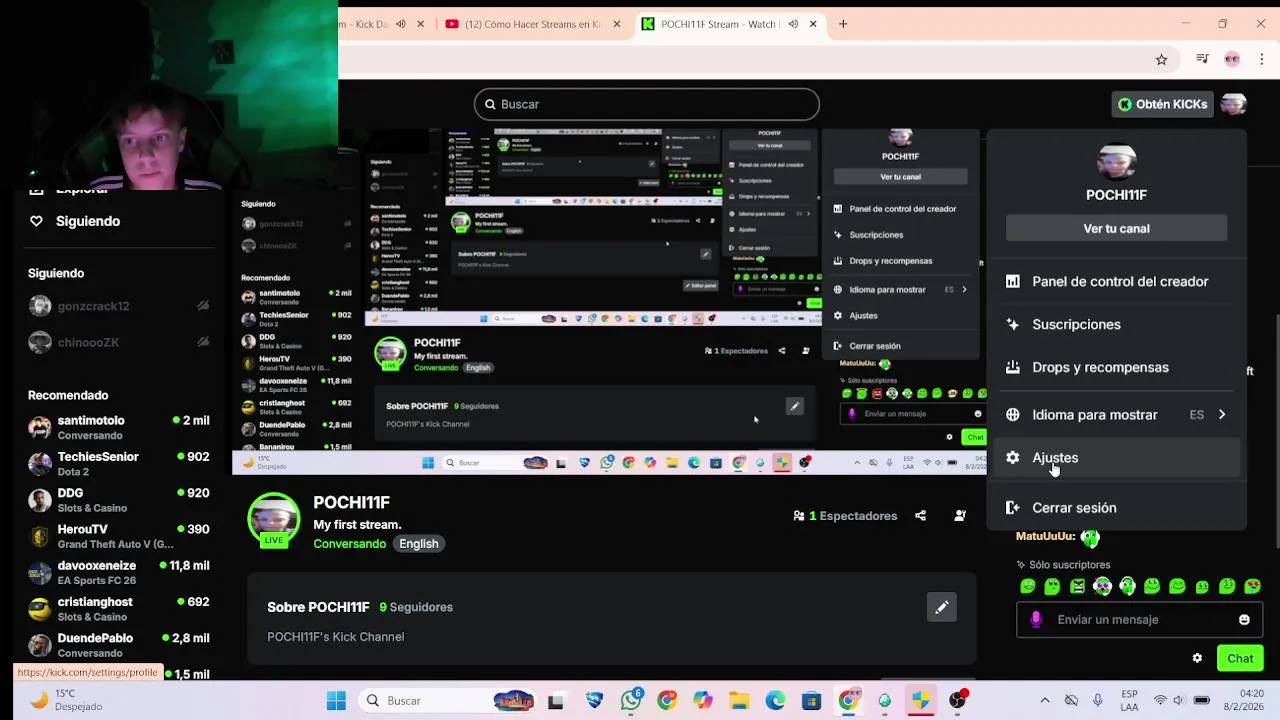Click the POCHI11F live avatar thumbnail
The height and width of the screenshot is (720, 1280).
pos(273,520)
